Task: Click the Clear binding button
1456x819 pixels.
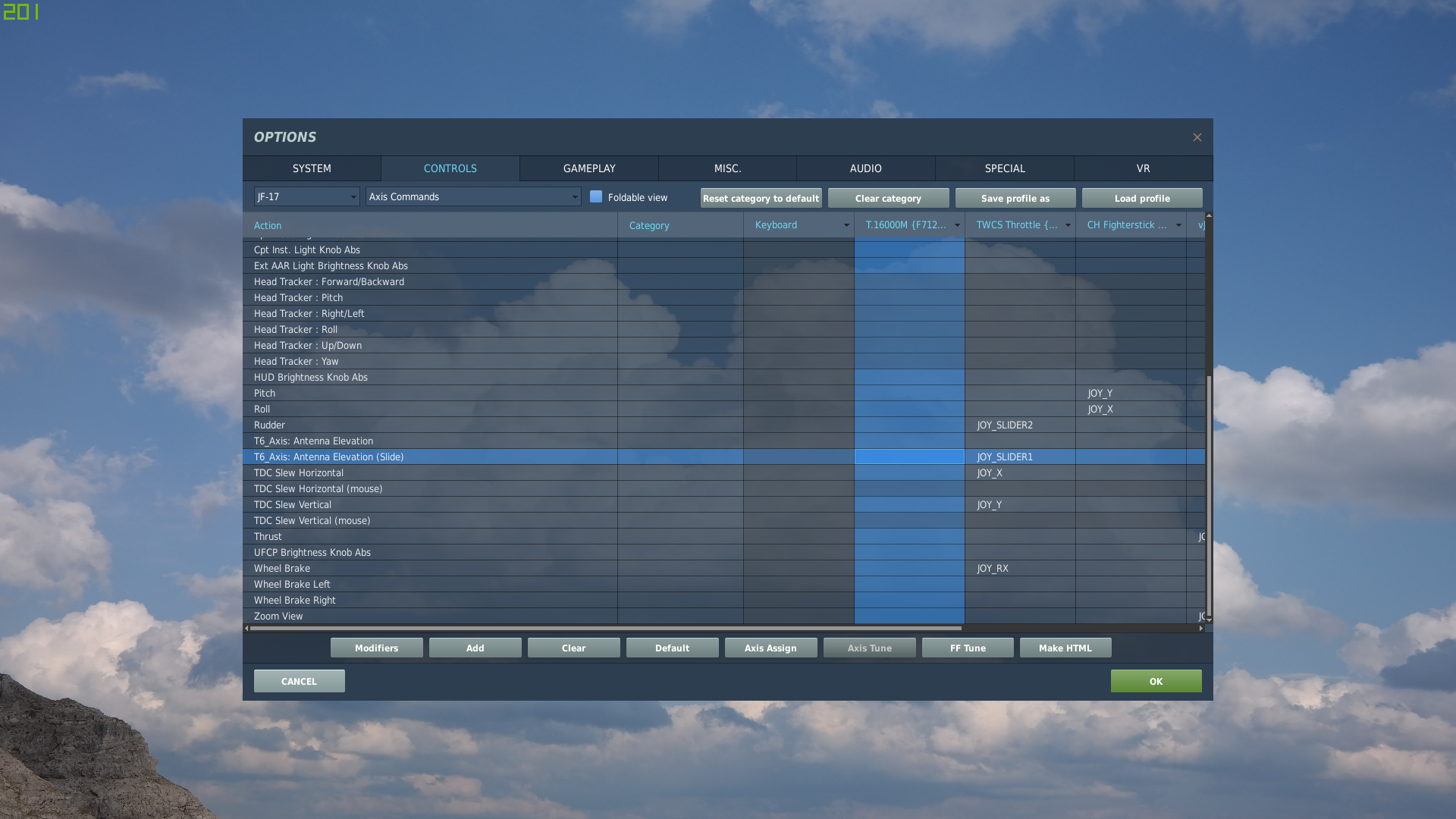Action: (x=574, y=648)
